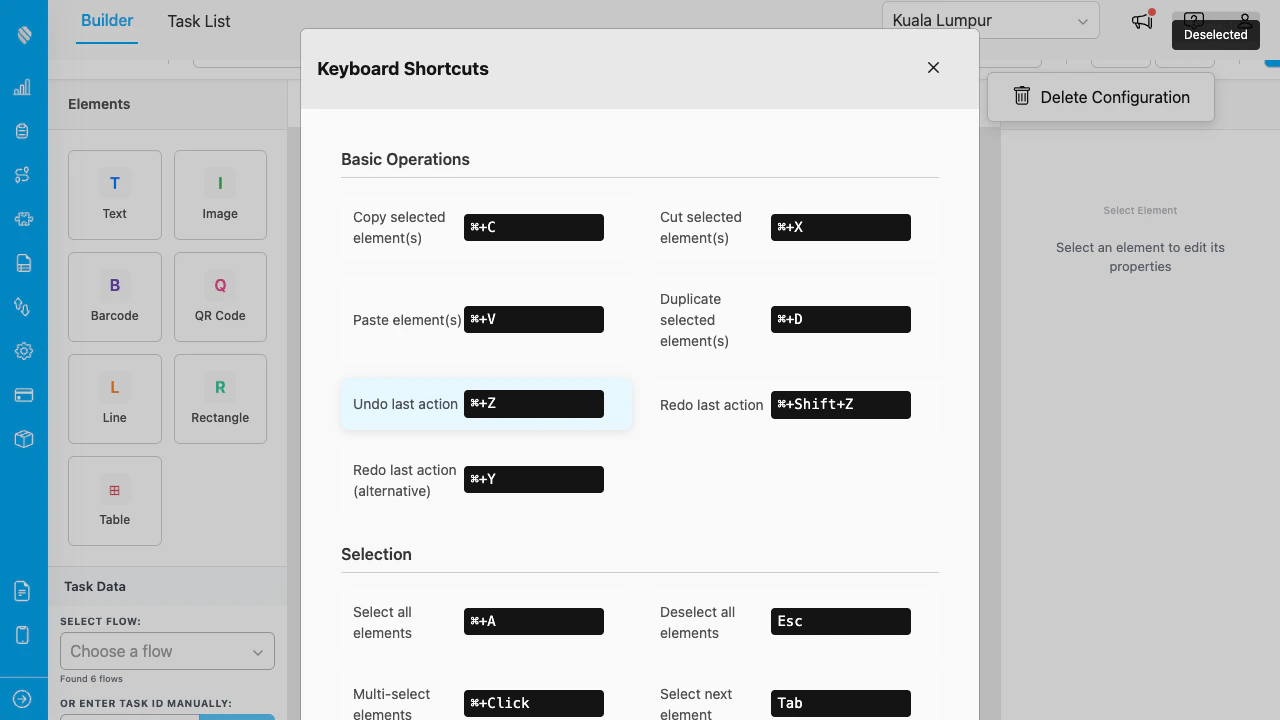
Task: Select the Line element tool
Action: 114,399
